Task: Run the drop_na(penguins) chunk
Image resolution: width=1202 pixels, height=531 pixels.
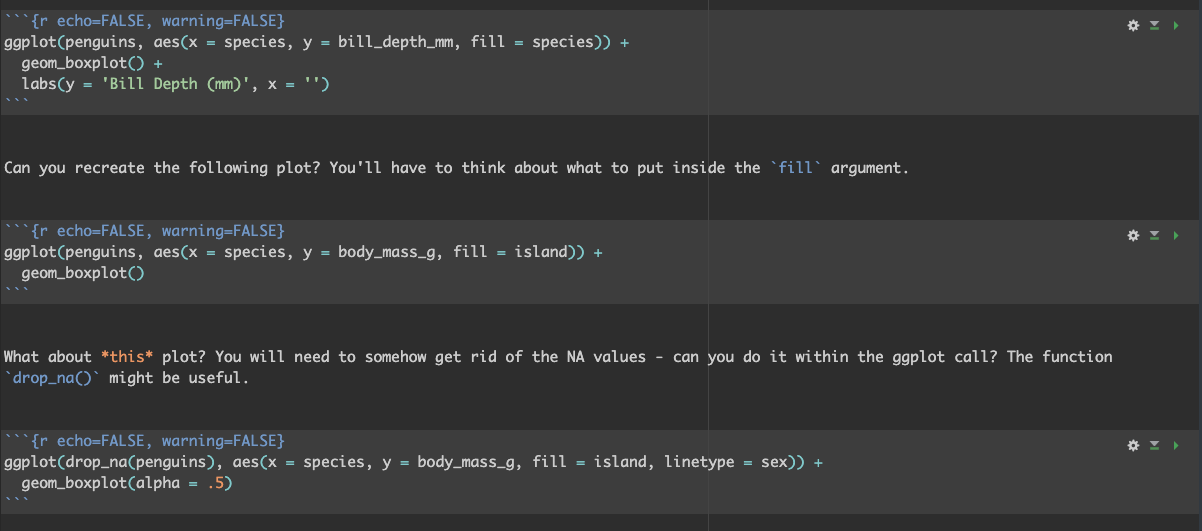Action: 1175,445
